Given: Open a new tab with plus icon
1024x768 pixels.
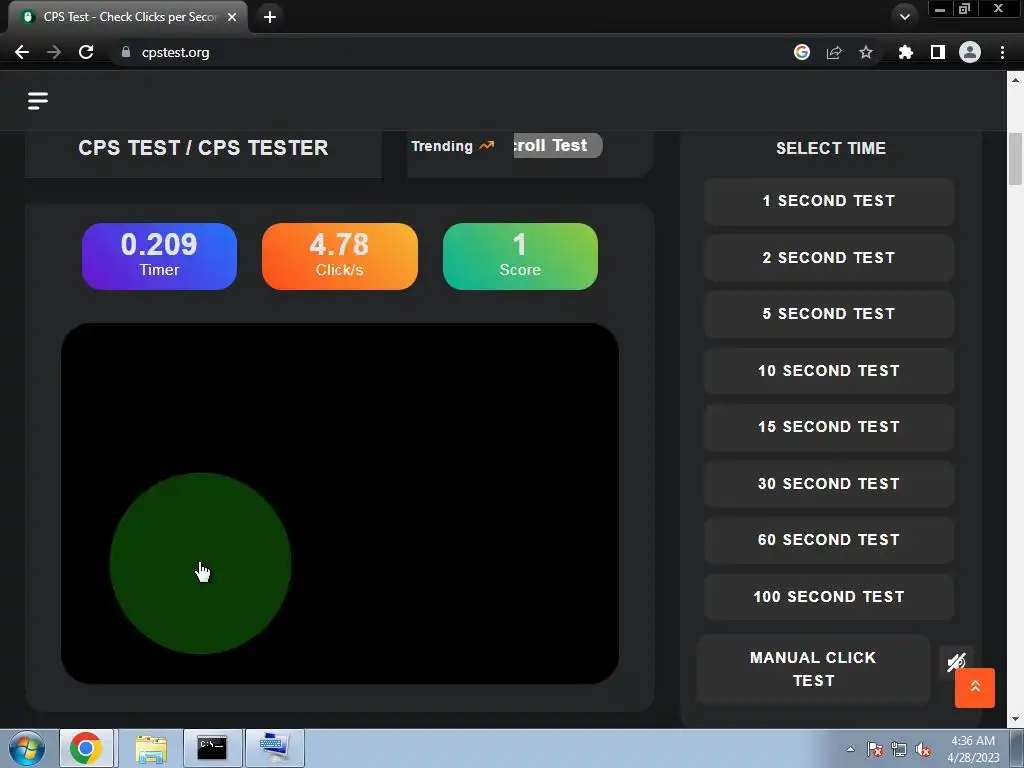Looking at the screenshot, I should pyautogui.click(x=270, y=17).
